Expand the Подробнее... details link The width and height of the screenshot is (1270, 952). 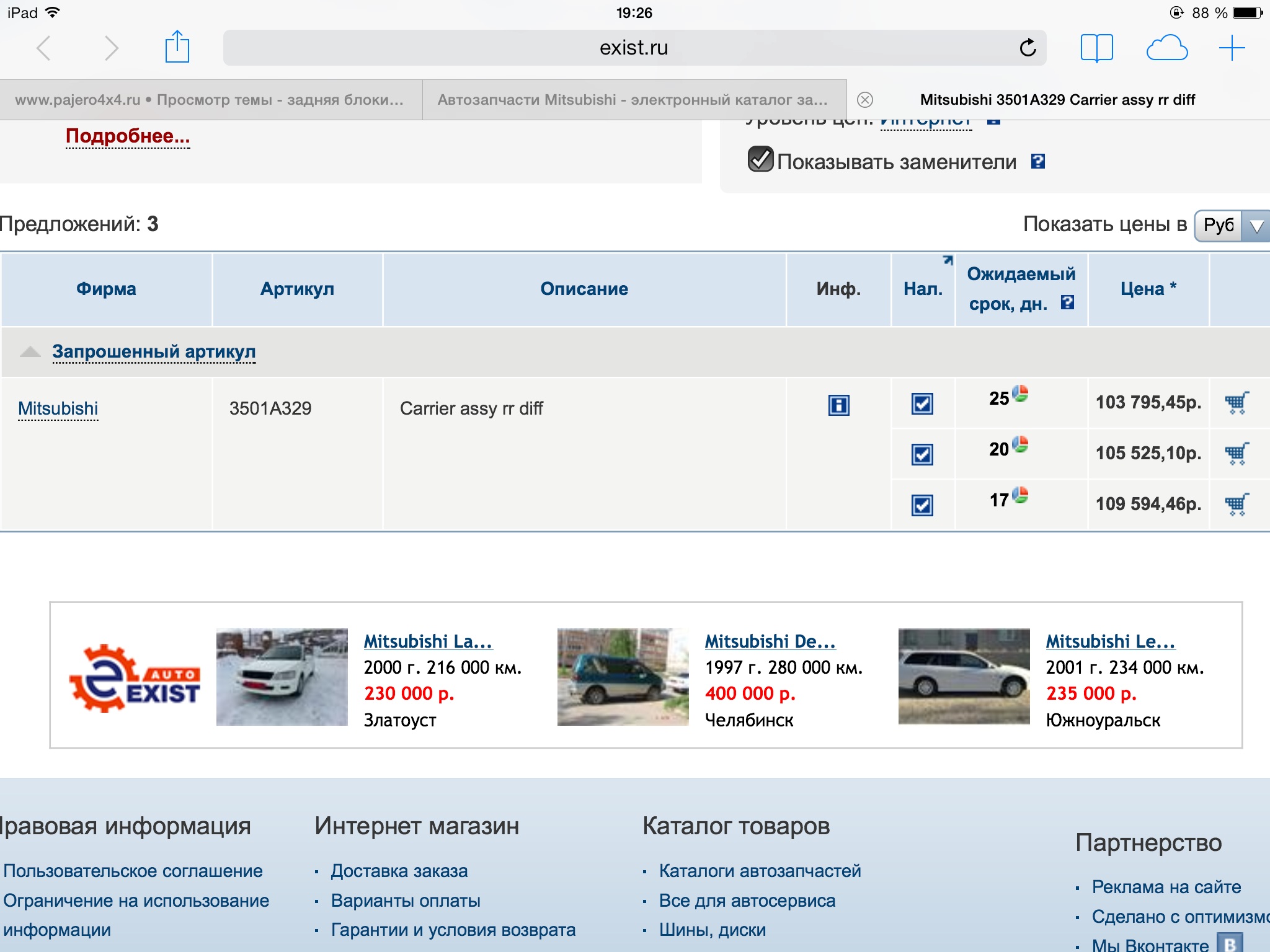point(128,136)
